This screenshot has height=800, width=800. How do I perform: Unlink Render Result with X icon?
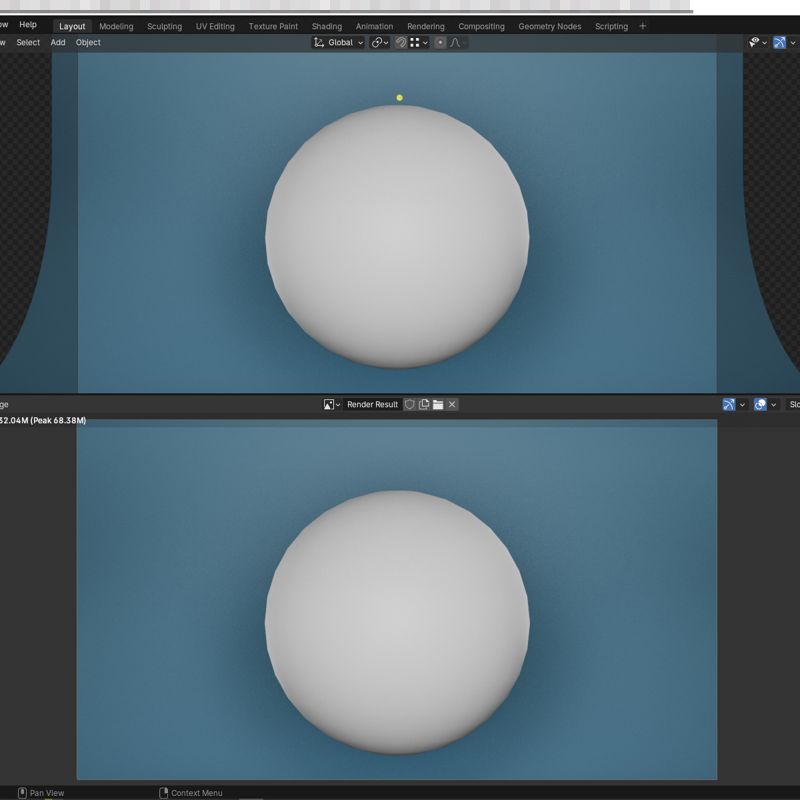coord(452,405)
